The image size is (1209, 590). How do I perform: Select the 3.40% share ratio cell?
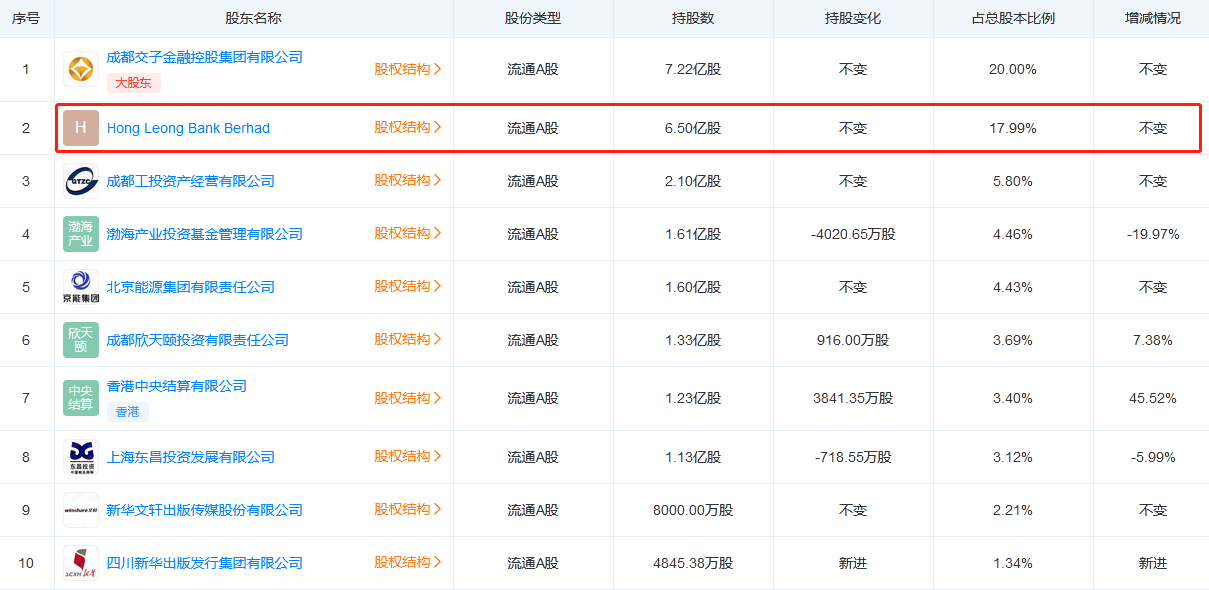point(1013,398)
